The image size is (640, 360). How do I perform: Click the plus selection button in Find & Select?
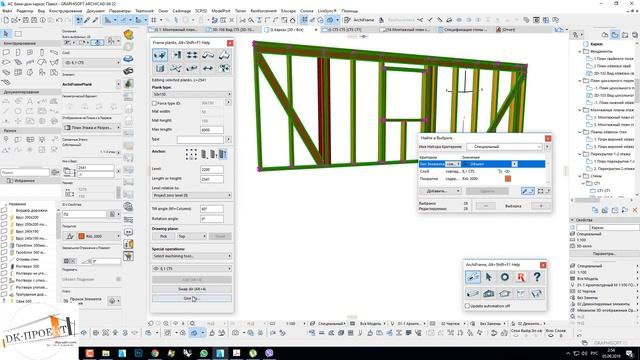pyautogui.click(x=541, y=206)
